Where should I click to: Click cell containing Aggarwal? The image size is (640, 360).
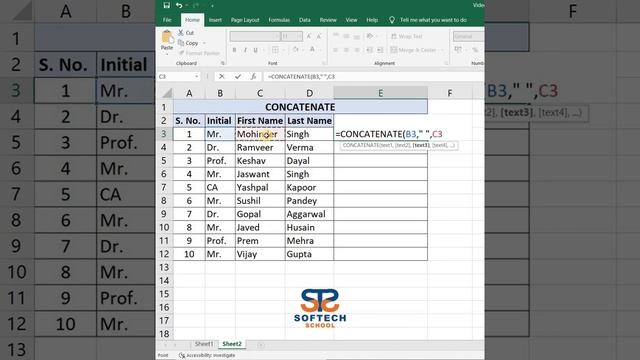pyautogui.click(x=309, y=214)
